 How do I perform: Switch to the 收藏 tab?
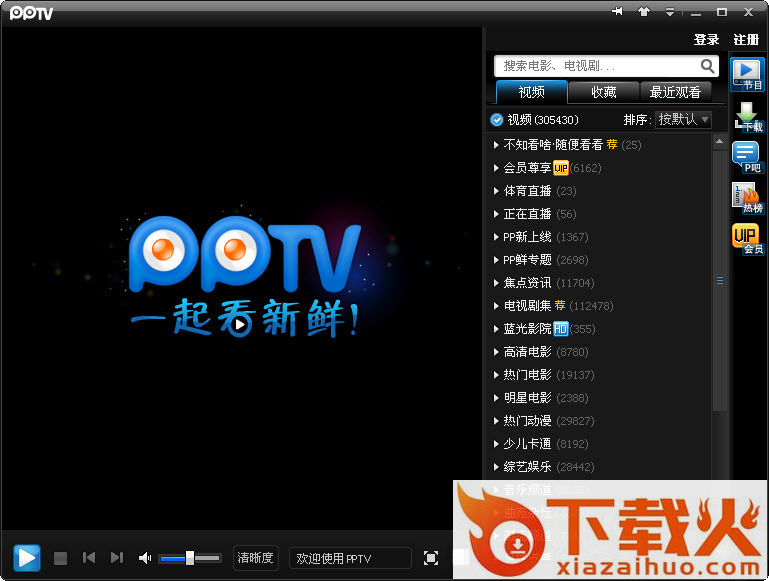[x=604, y=92]
